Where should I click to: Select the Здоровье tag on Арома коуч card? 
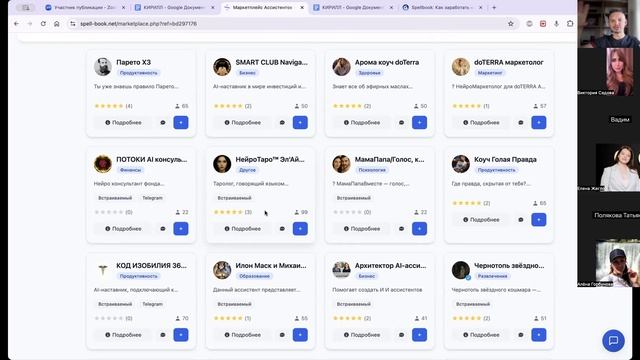(369, 73)
